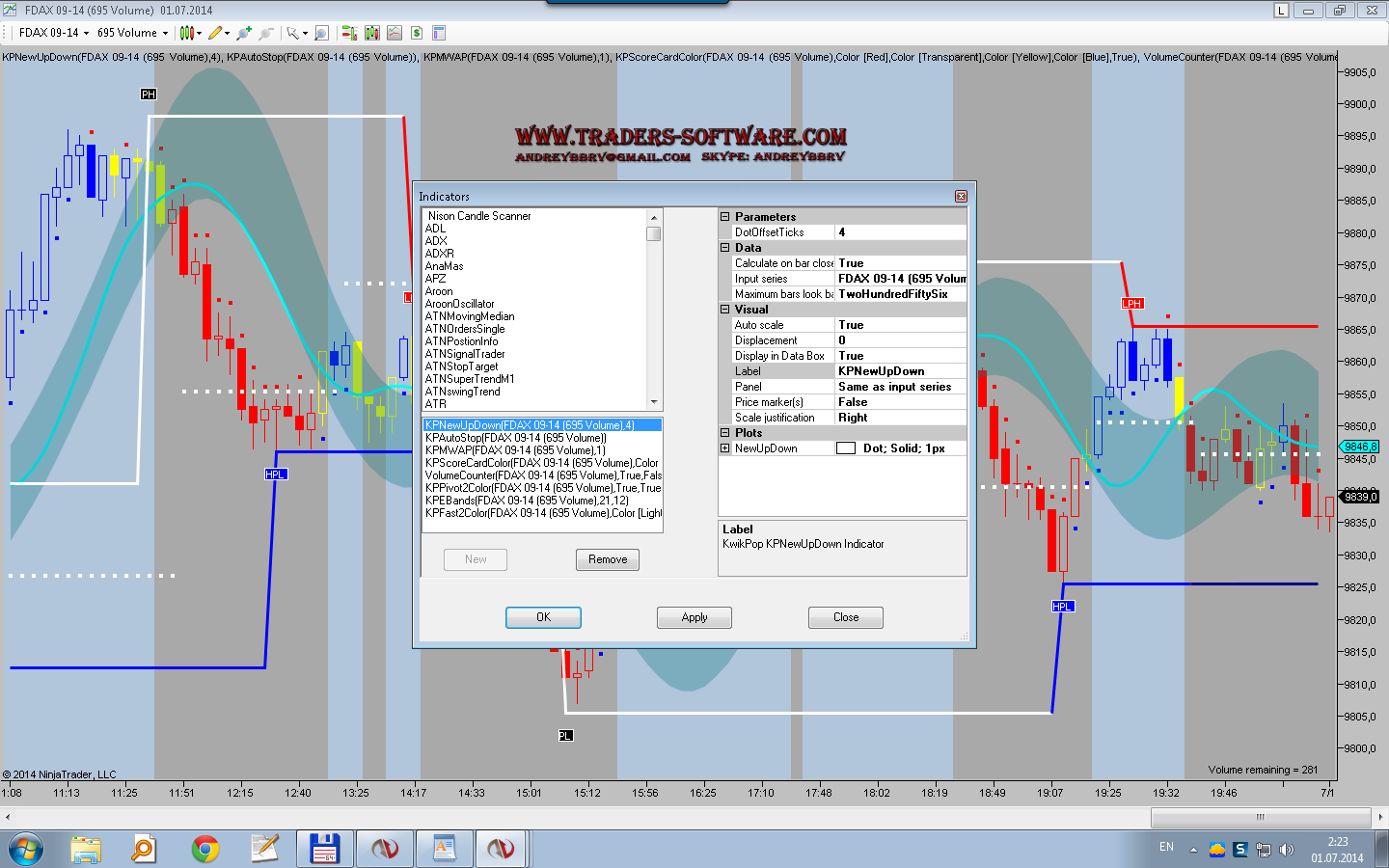The width and height of the screenshot is (1389, 868).
Task: Select ADX in available indicators list
Action: [x=437, y=241]
